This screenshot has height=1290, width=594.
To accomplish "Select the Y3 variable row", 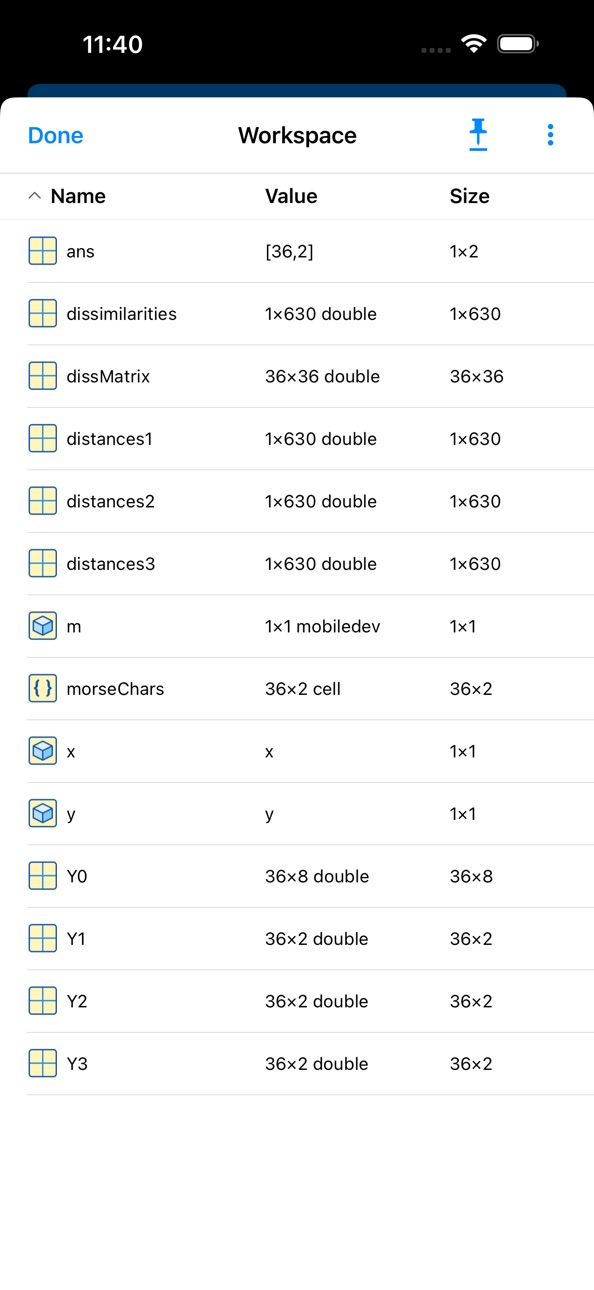I will point(297,1064).
